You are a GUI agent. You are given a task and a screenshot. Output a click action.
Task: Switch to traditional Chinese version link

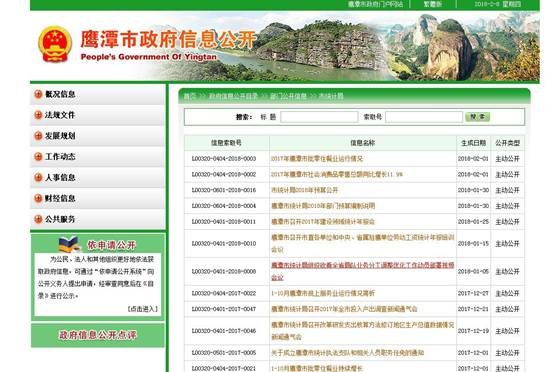point(432,4)
